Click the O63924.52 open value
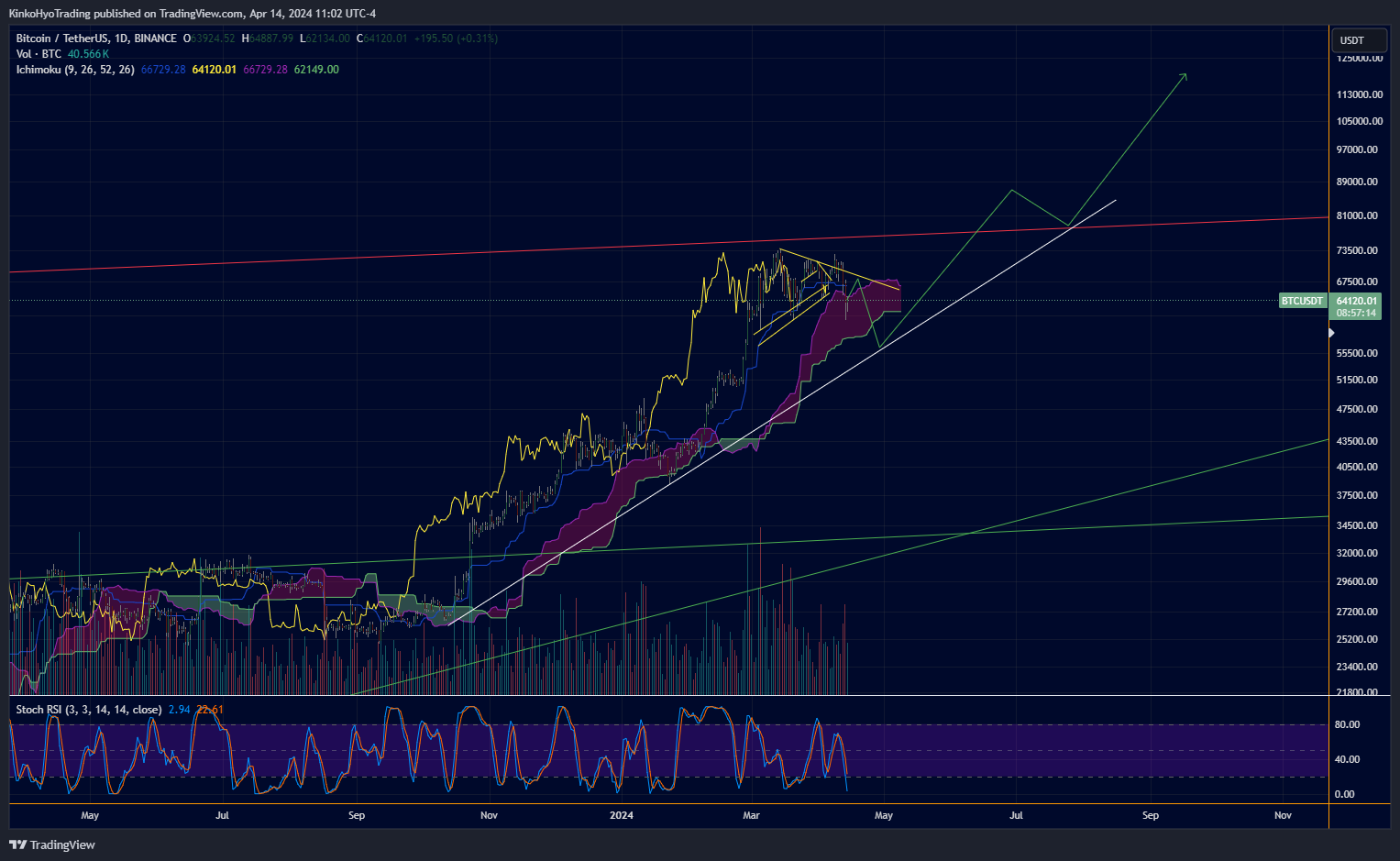Screen dimensions: 1400x861 pos(209,39)
